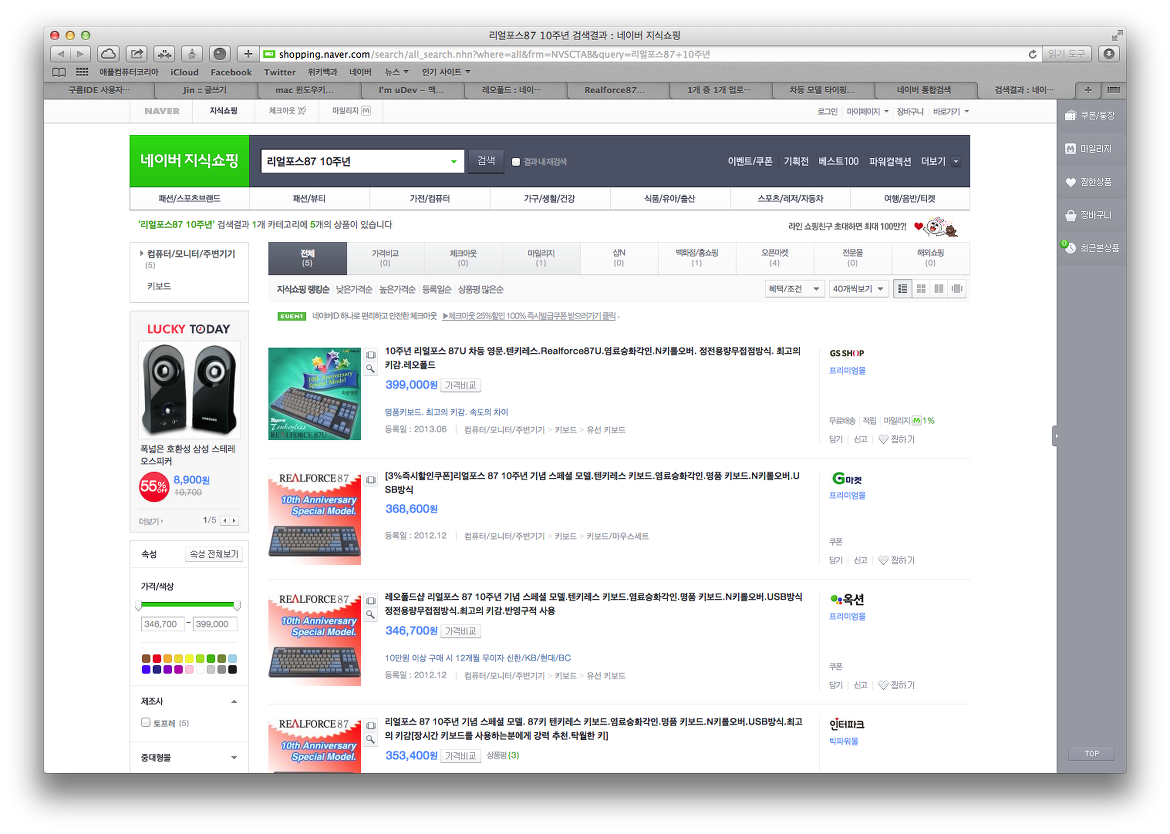Image resolution: width=1170 pixels, height=834 pixels.
Task: Open the 베스트100 link
Action: 838,161
